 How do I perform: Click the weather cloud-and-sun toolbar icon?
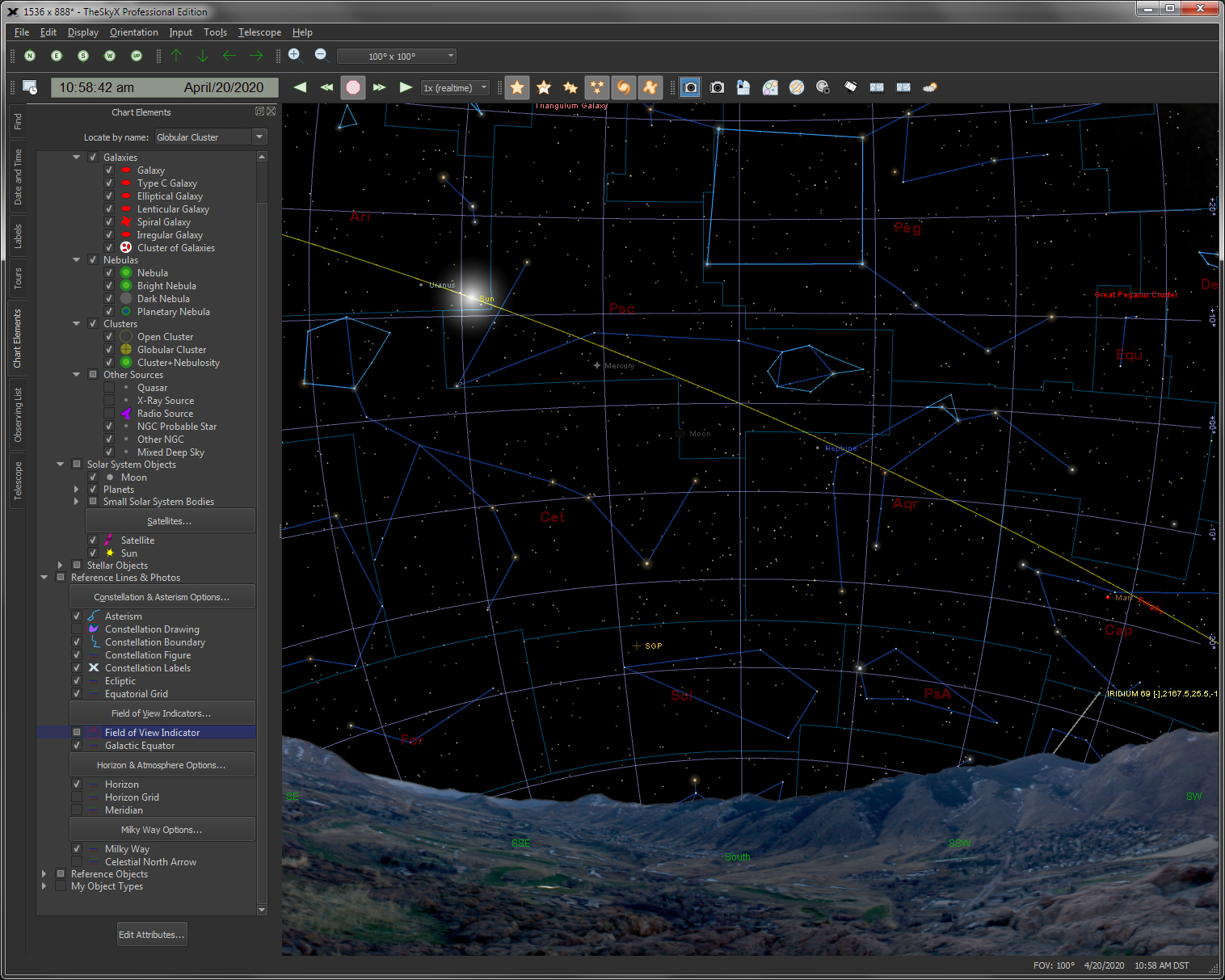click(930, 87)
